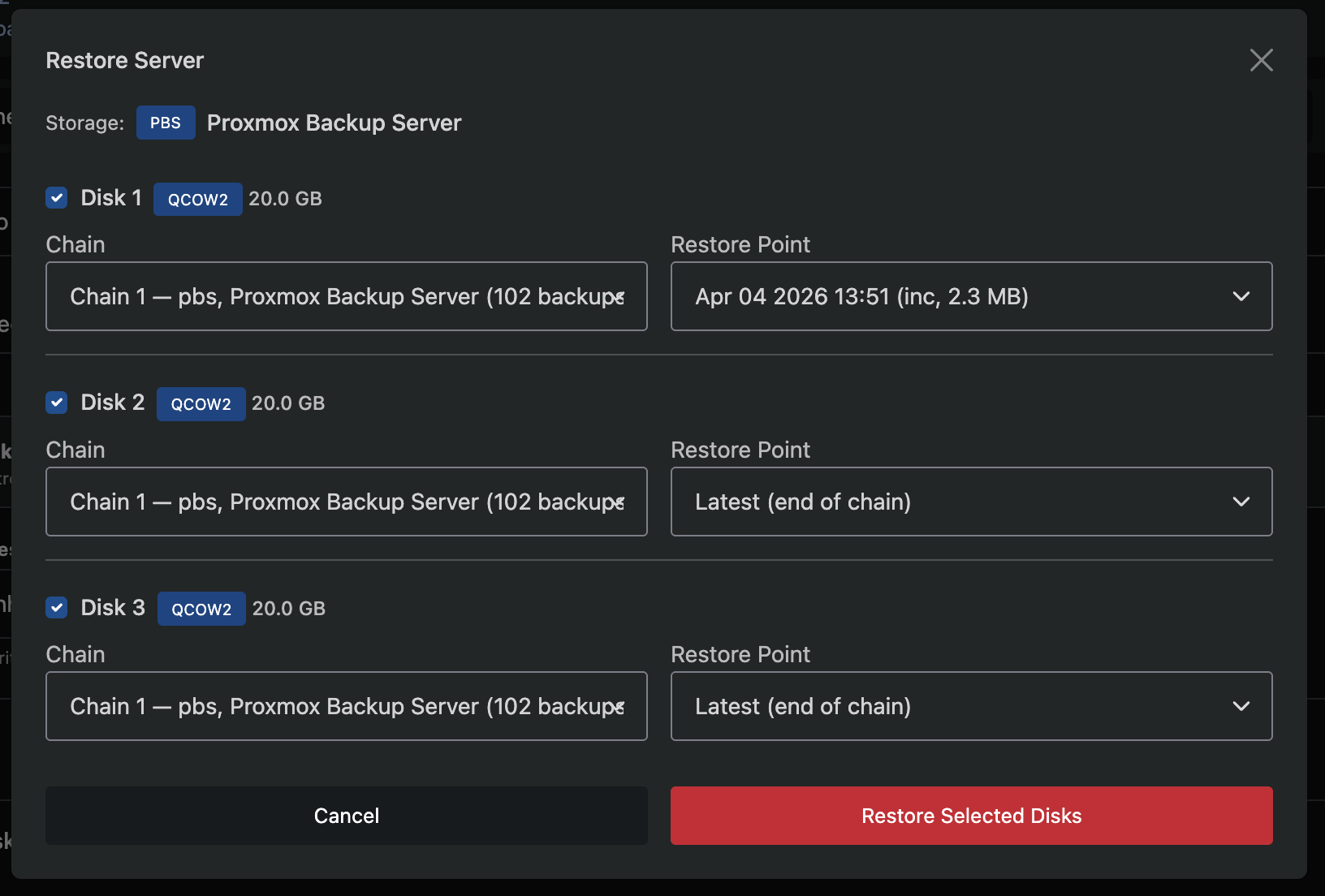Click the QCOW2 badge next to Disk 1
The width and height of the screenshot is (1325, 896).
pos(197,199)
